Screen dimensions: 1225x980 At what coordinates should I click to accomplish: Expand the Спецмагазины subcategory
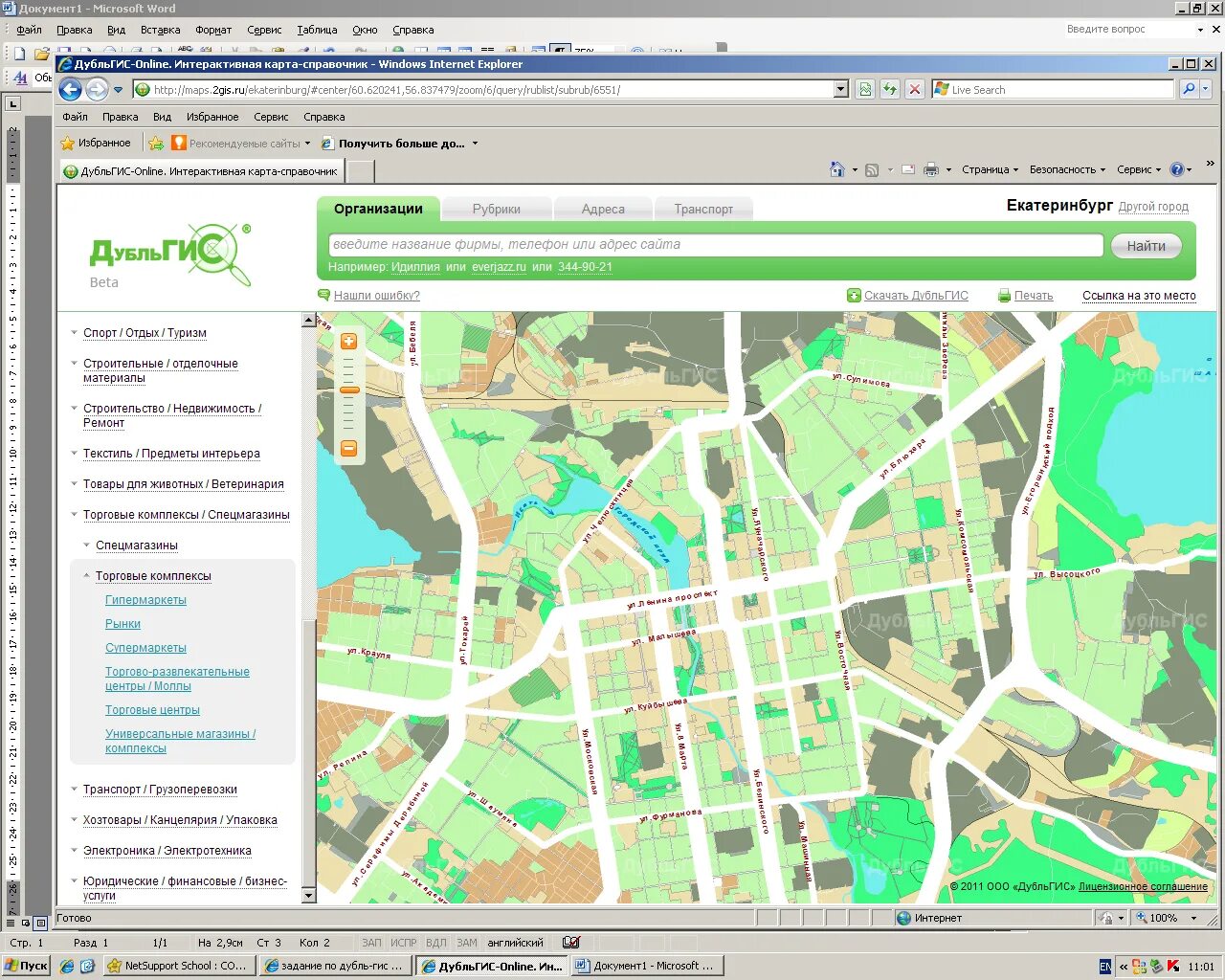point(137,546)
